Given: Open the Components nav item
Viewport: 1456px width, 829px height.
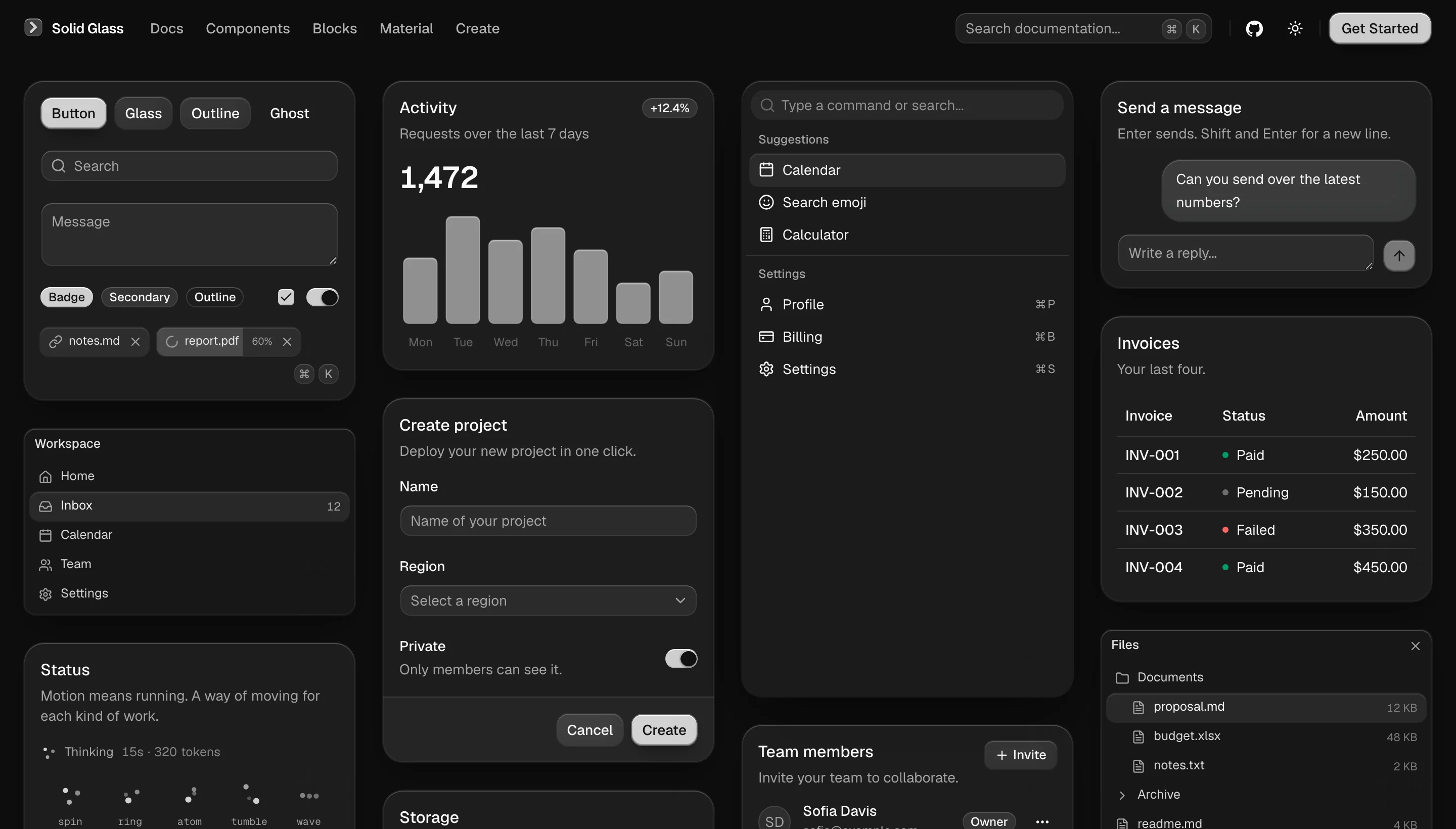Looking at the screenshot, I should [248, 28].
